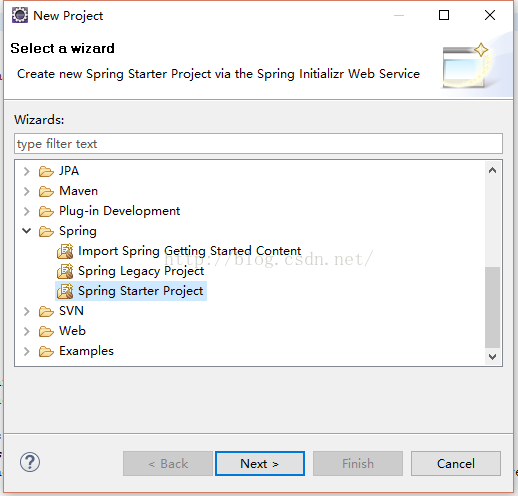518x496 pixels.
Task: Click the Examples folder icon
Action: pos(46,351)
